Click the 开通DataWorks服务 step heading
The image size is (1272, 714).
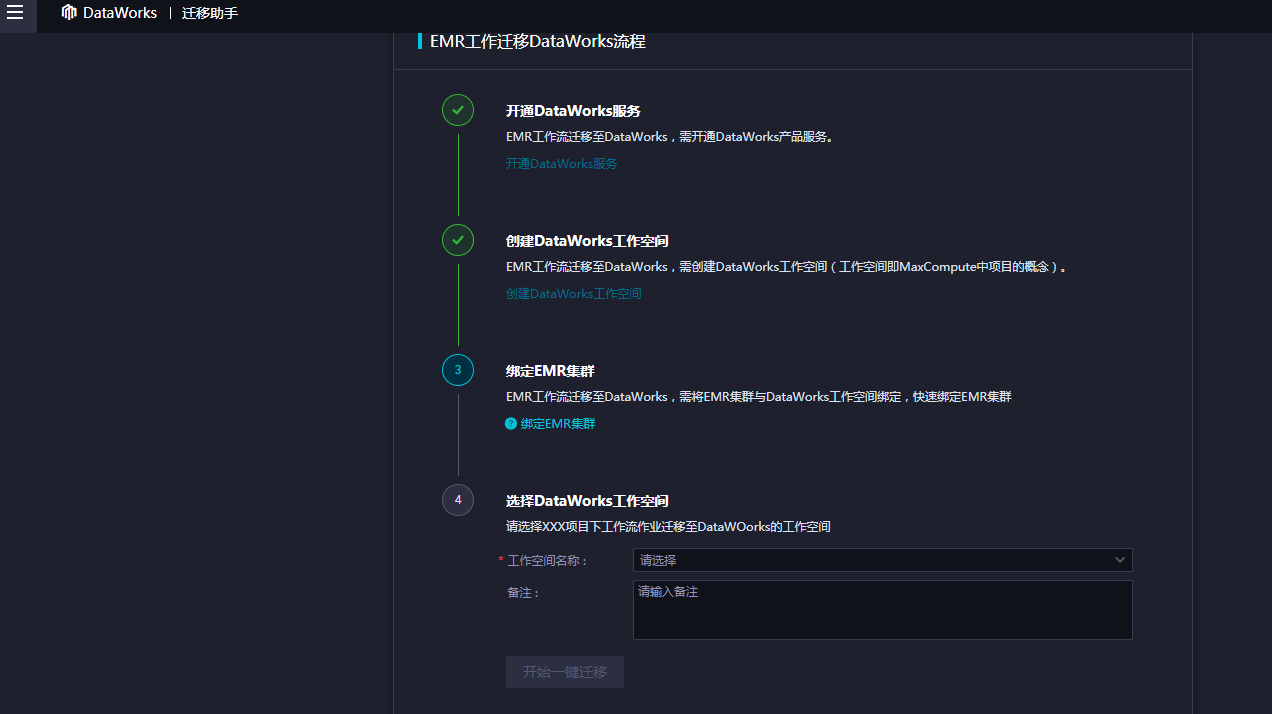coord(573,111)
